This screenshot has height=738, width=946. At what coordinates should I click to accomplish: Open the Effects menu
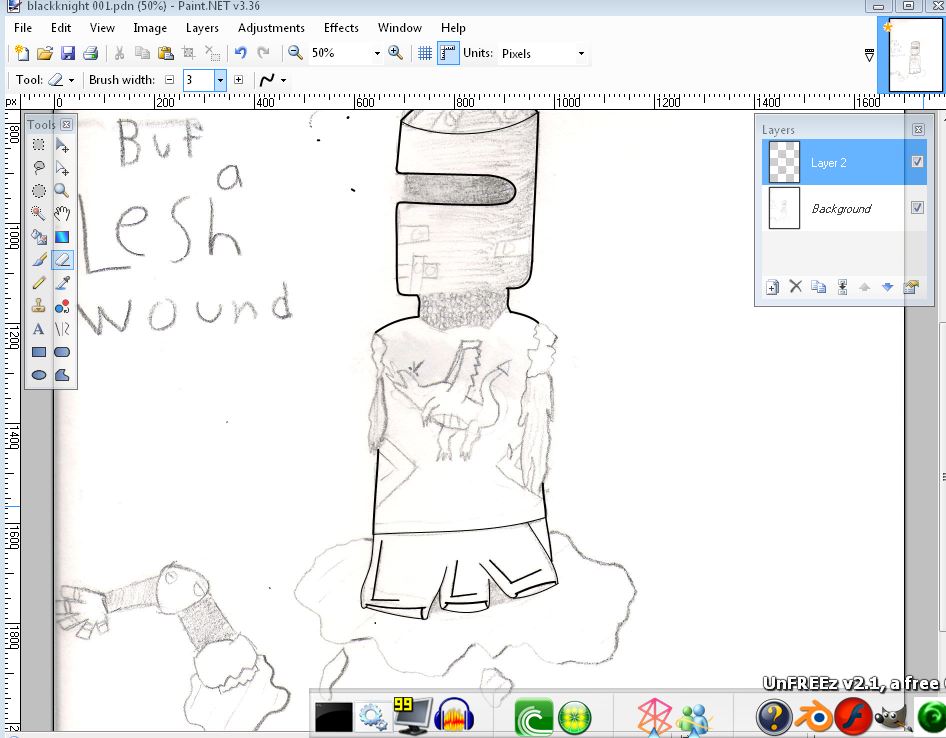click(x=341, y=28)
